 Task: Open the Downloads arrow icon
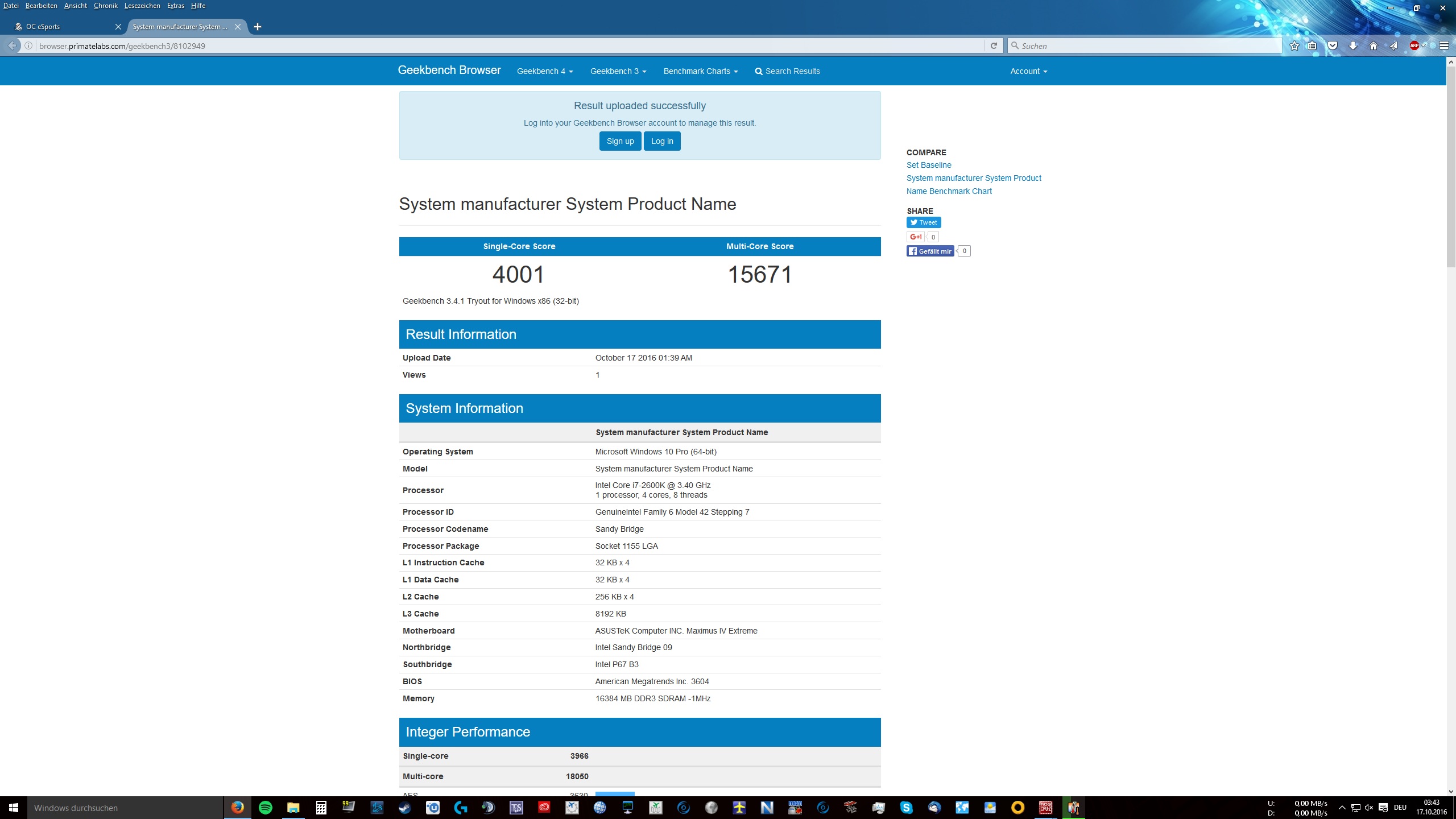click(x=1353, y=46)
